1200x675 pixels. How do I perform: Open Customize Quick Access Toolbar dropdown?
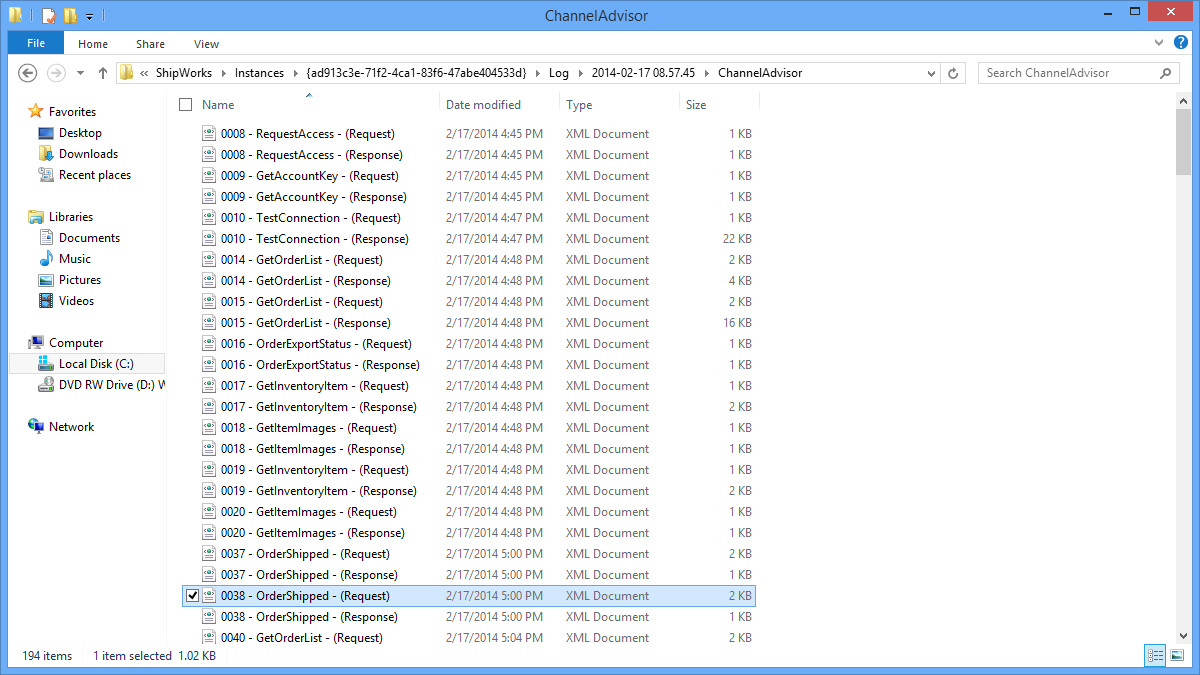[89, 16]
